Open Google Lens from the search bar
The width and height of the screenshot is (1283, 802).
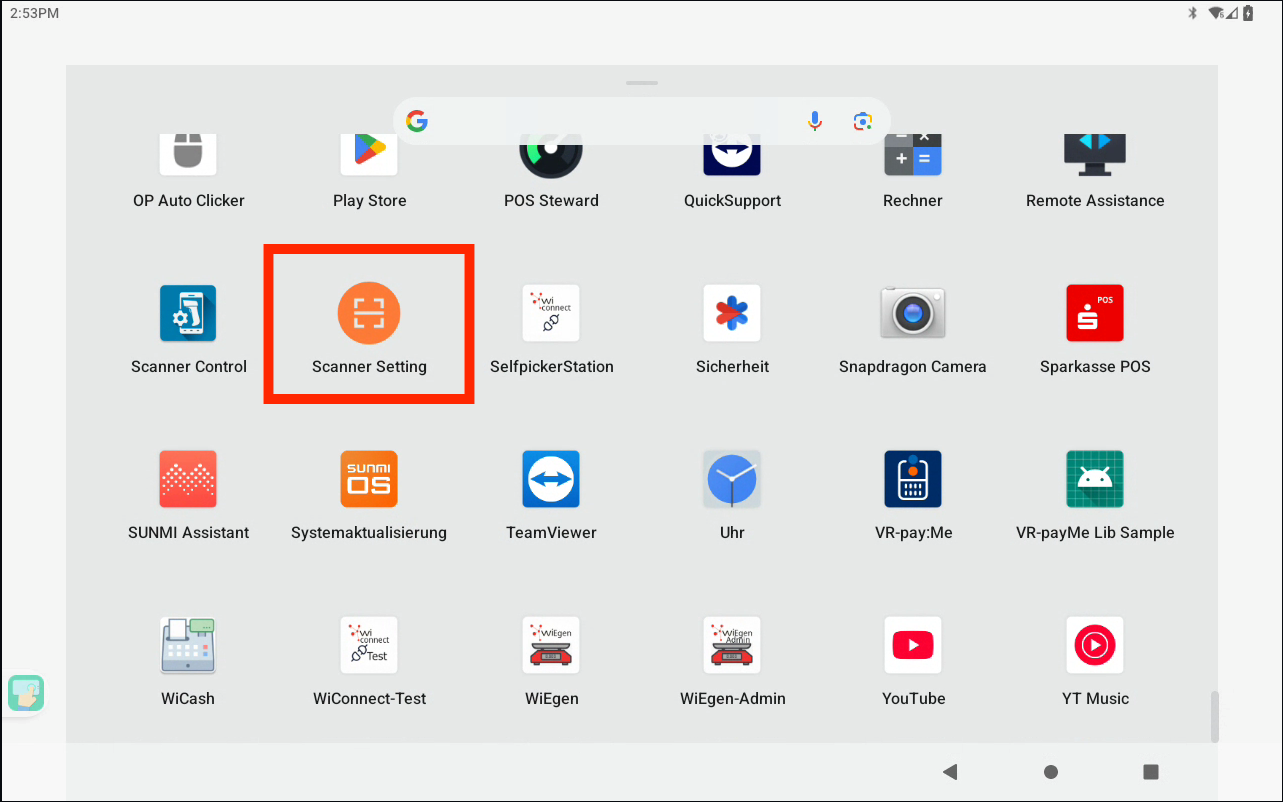(863, 121)
